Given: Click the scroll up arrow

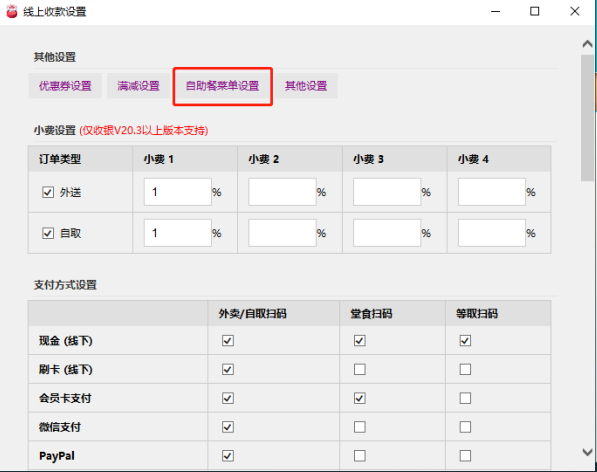Looking at the screenshot, I should pyautogui.click(x=587, y=44).
